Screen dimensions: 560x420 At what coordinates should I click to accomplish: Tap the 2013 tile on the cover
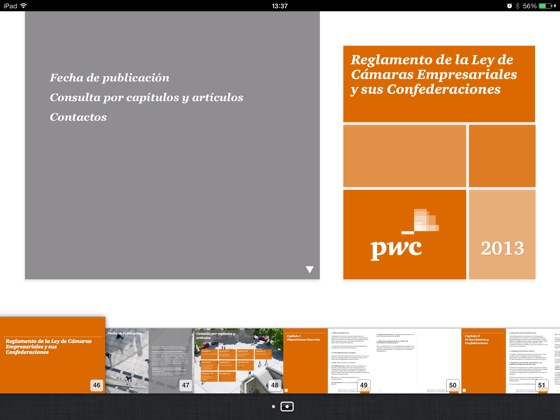coord(502,234)
